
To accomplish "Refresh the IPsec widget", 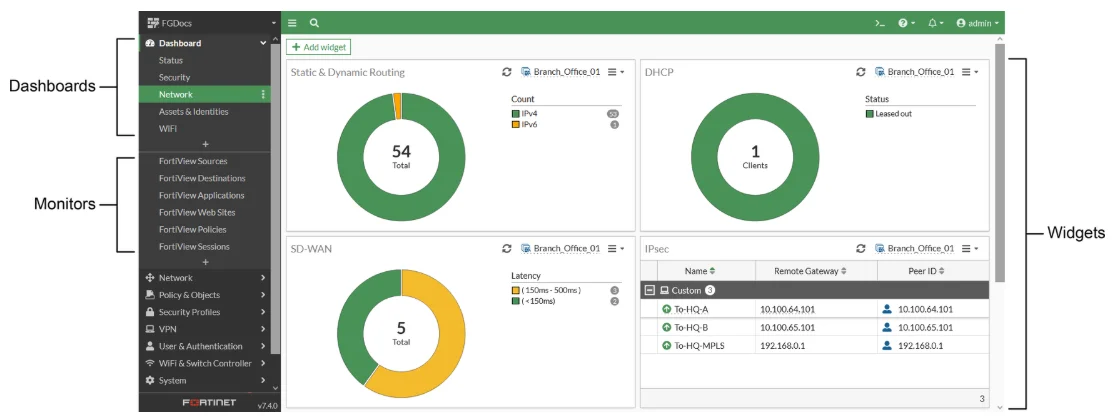I will pyautogui.click(x=860, y=248).
